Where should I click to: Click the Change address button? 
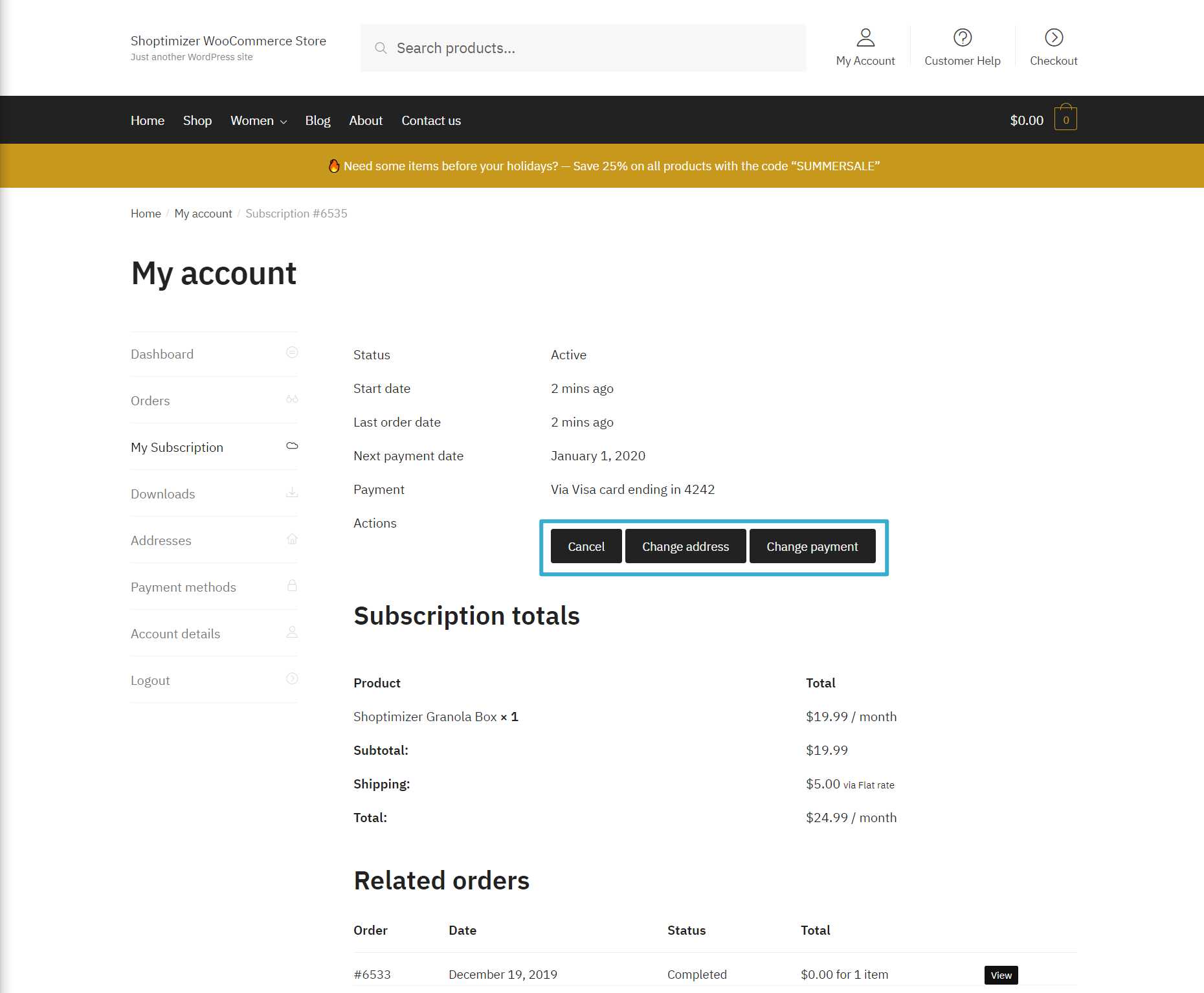point(686,546)
